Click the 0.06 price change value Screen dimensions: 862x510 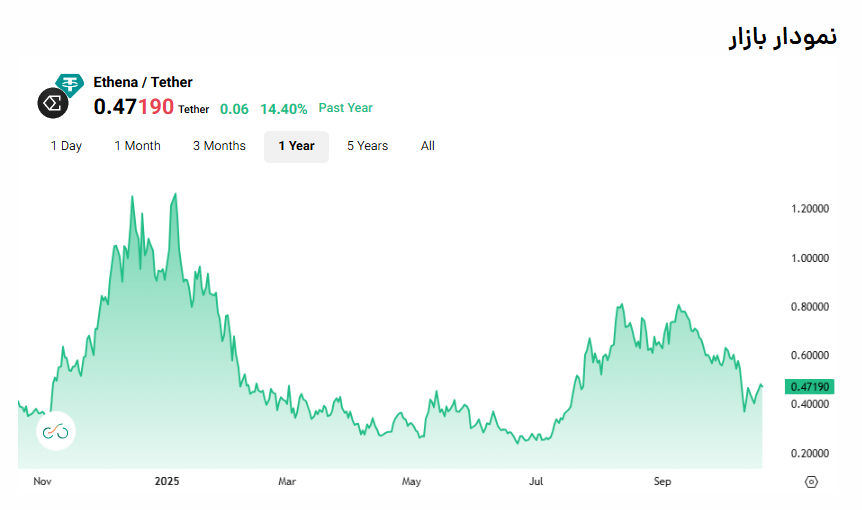[234, 108]
